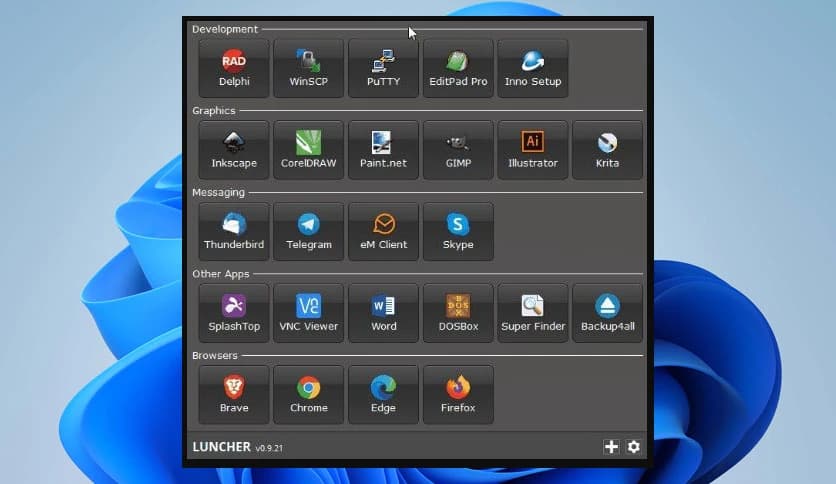Open EditPad Pro
Image resolution: width=836 pixels, height=484 pixels.
point(458,69)
